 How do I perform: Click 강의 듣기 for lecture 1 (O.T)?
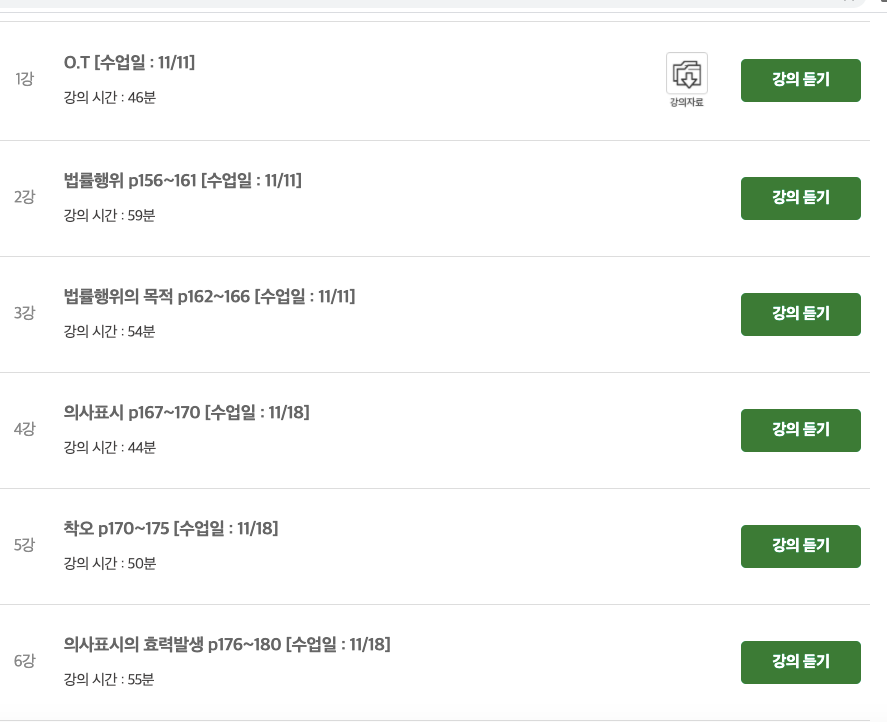[x=800, y=80]
